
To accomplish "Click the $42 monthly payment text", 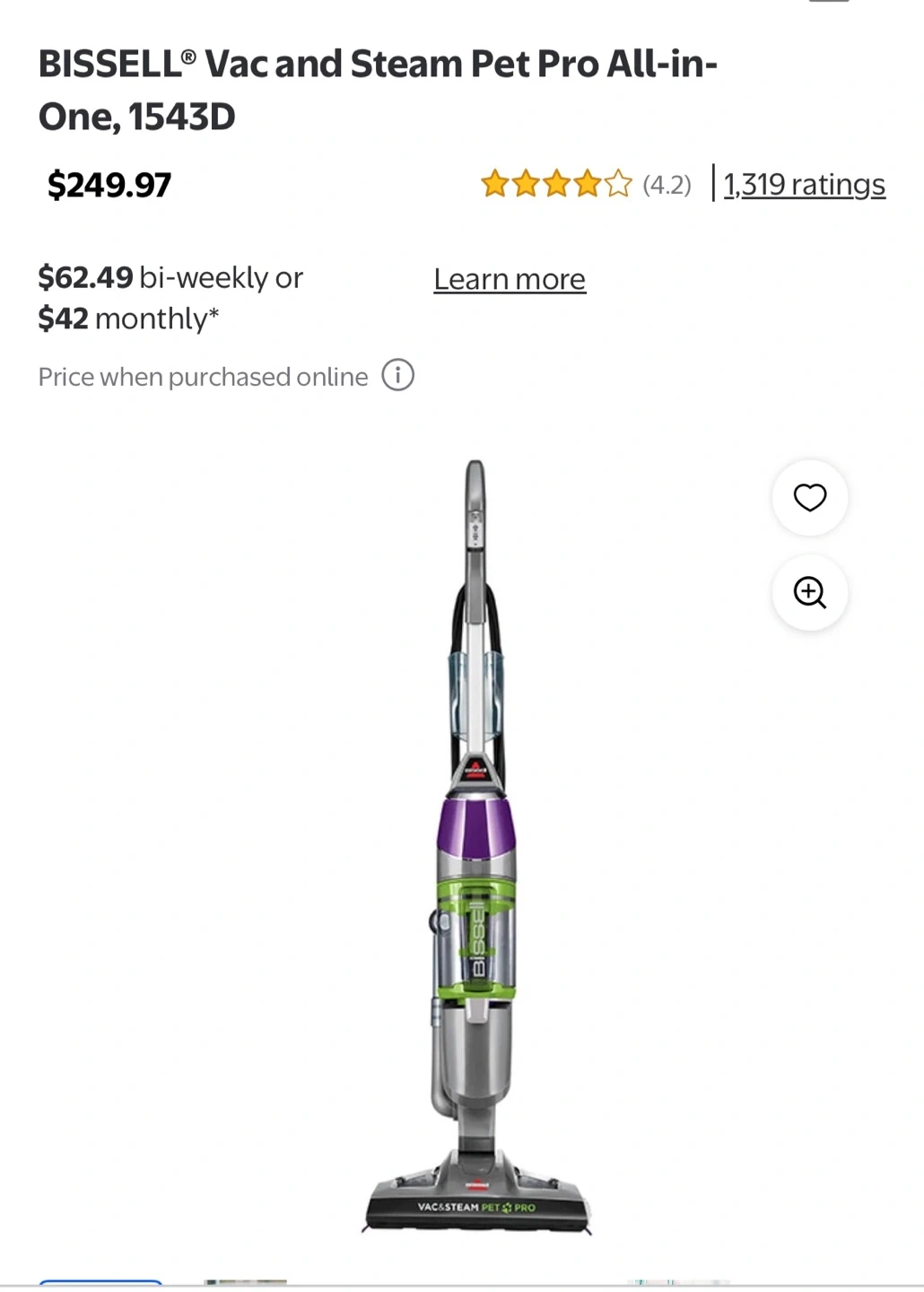I will click(128, 319).
